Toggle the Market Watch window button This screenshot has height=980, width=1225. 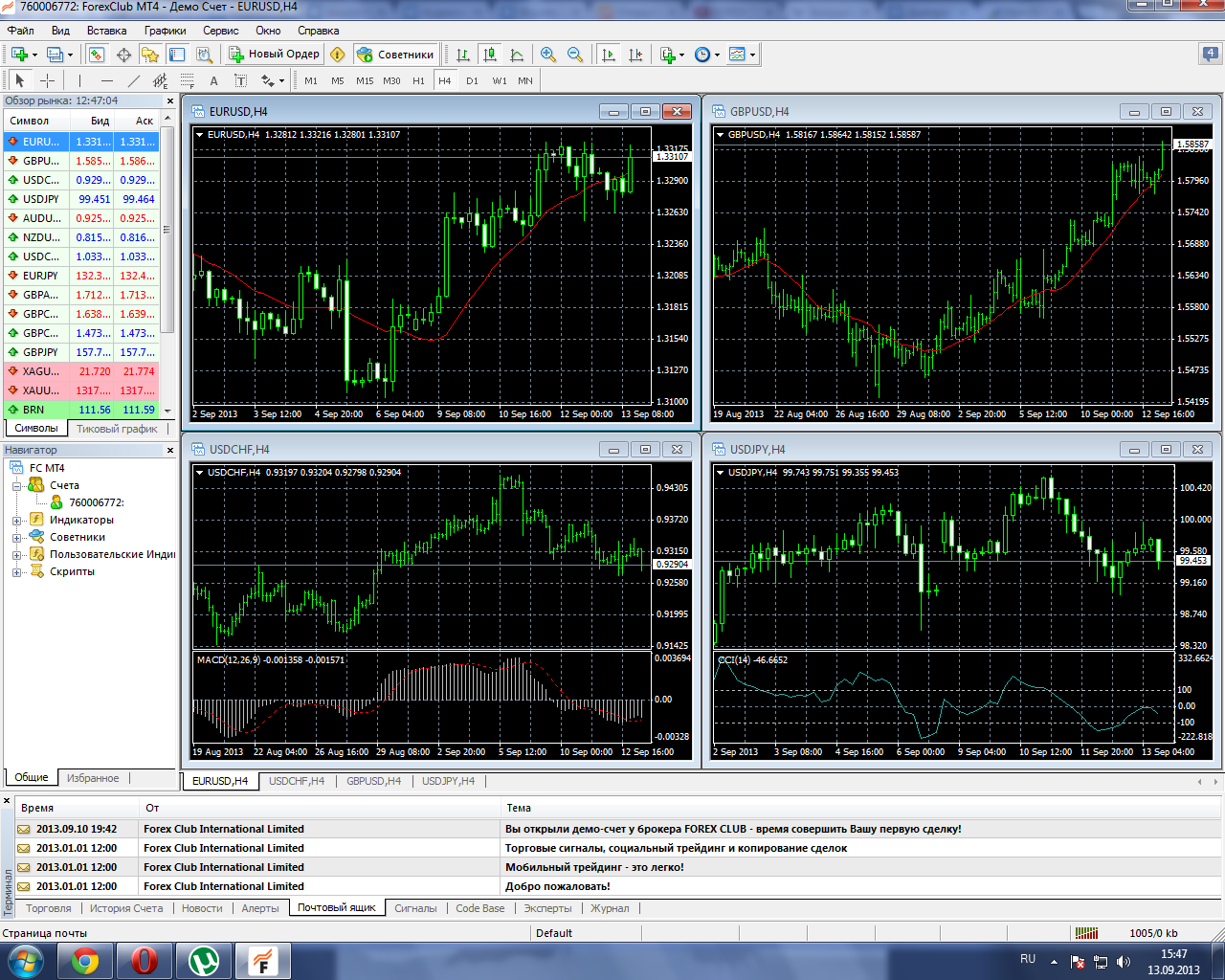click(x=98, y=55)
